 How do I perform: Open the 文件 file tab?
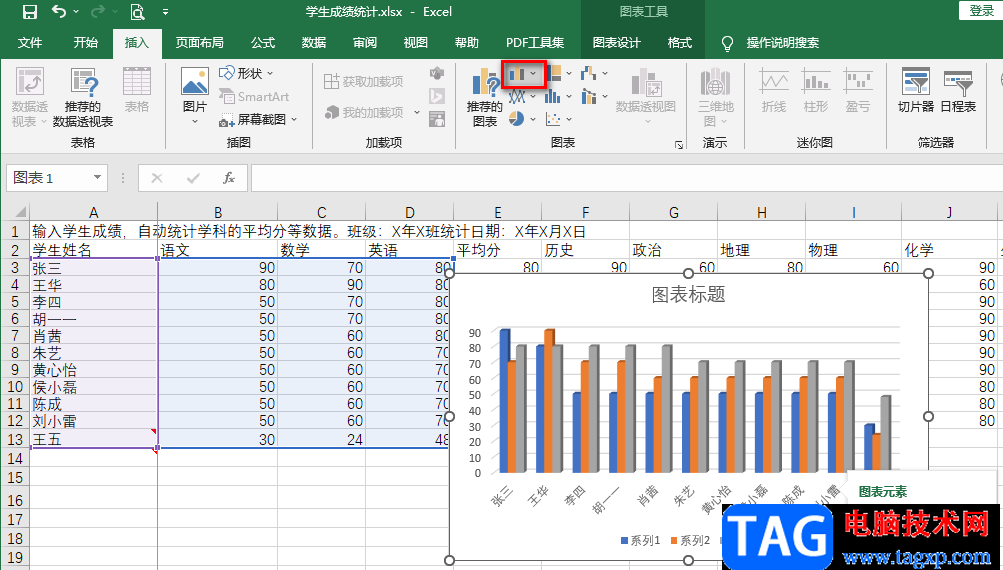30,43
